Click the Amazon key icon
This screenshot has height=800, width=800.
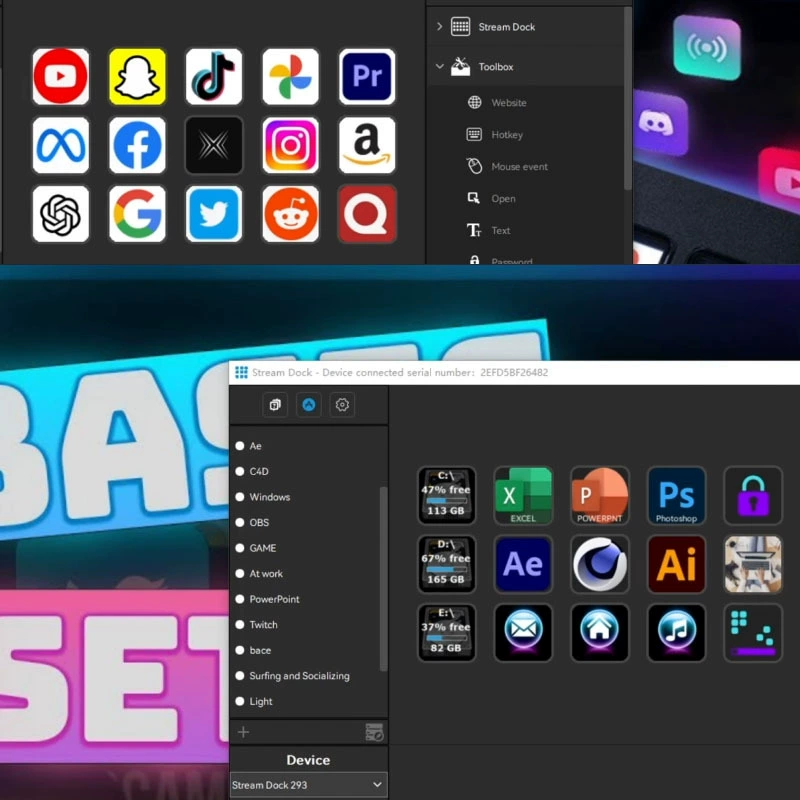click(x=367, y=145)
